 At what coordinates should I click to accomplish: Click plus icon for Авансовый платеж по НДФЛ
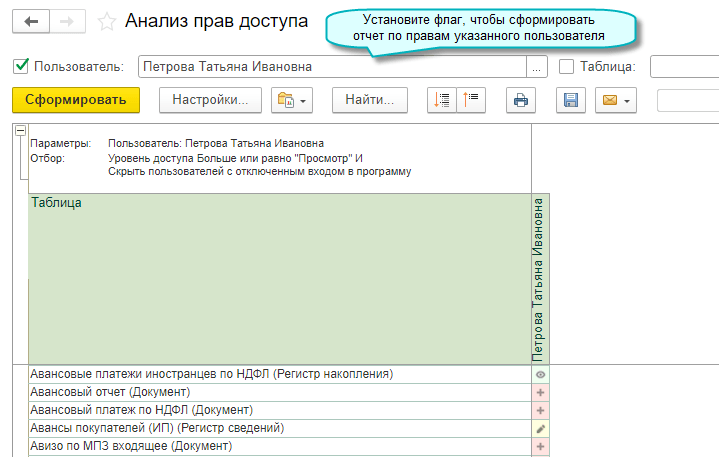pyautogui.click(x=541, y=410)
